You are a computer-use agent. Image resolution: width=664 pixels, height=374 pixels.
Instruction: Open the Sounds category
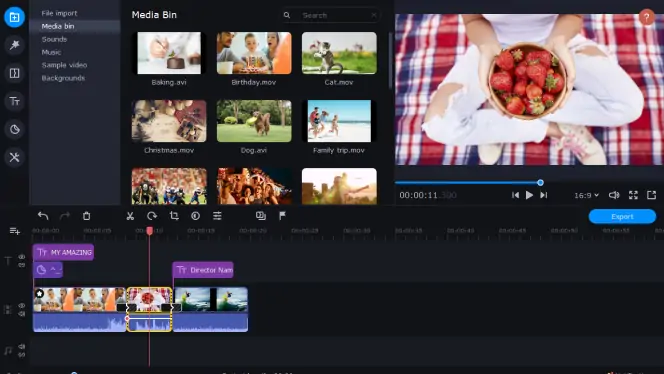click(54, 39)
